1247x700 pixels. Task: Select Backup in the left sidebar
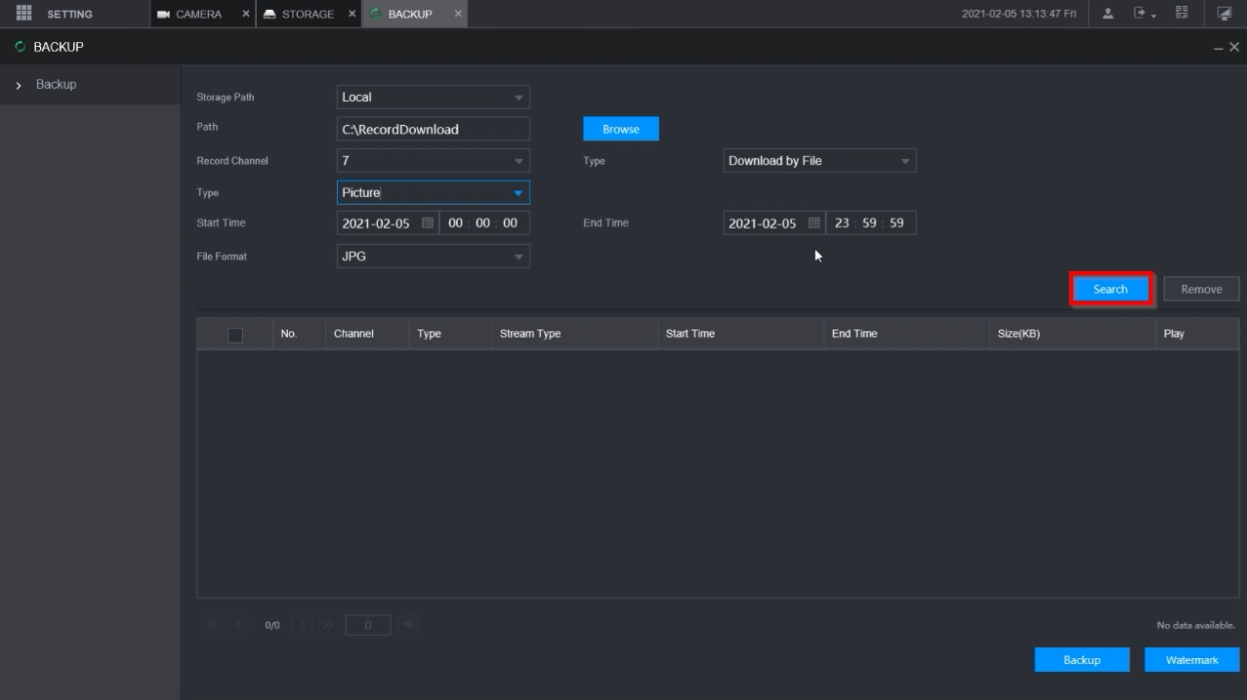click(x=56, y=85)
